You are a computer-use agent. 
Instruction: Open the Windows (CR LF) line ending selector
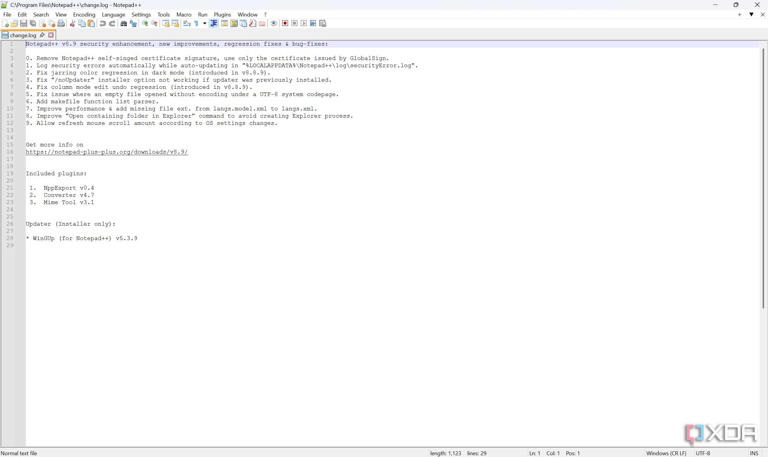(666, 453)
